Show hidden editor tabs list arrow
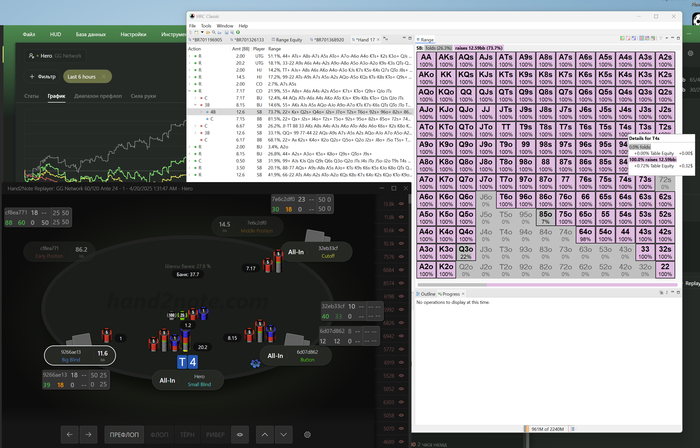Viewport: 700px width, 448px height. 385,39
